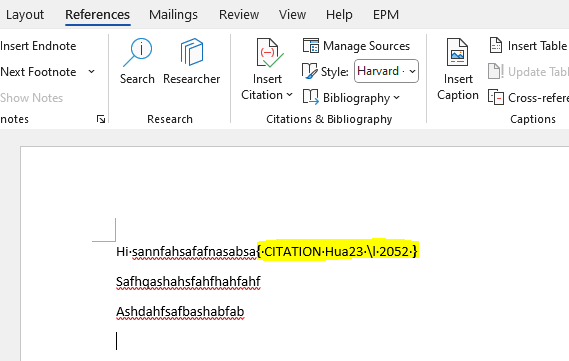This screenshot has height=361, width=569.
Task: Switch to the Mailings tab
Action: coord(173,15)
